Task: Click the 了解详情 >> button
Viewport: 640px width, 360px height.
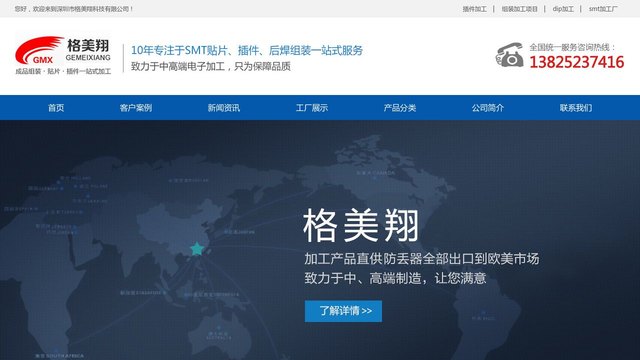Action: (343, 311)
